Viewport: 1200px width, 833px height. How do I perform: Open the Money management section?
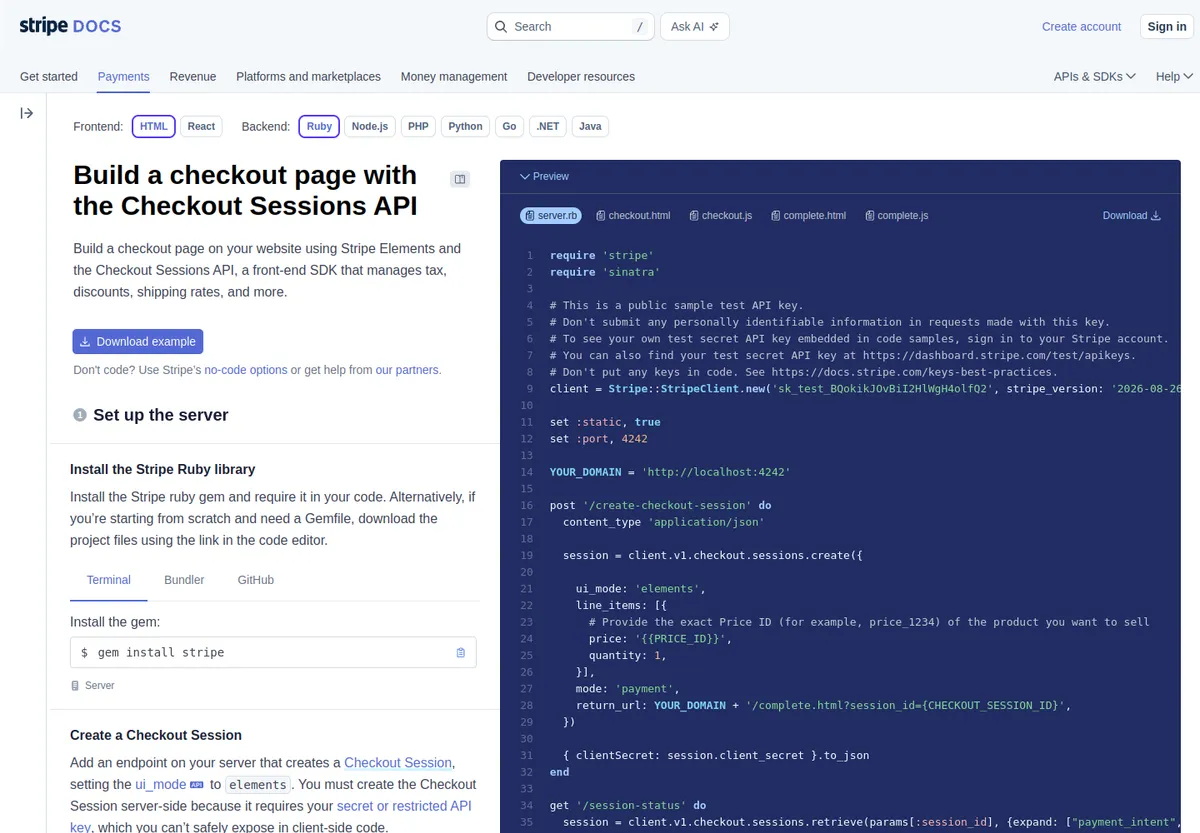tap(454, 76)
